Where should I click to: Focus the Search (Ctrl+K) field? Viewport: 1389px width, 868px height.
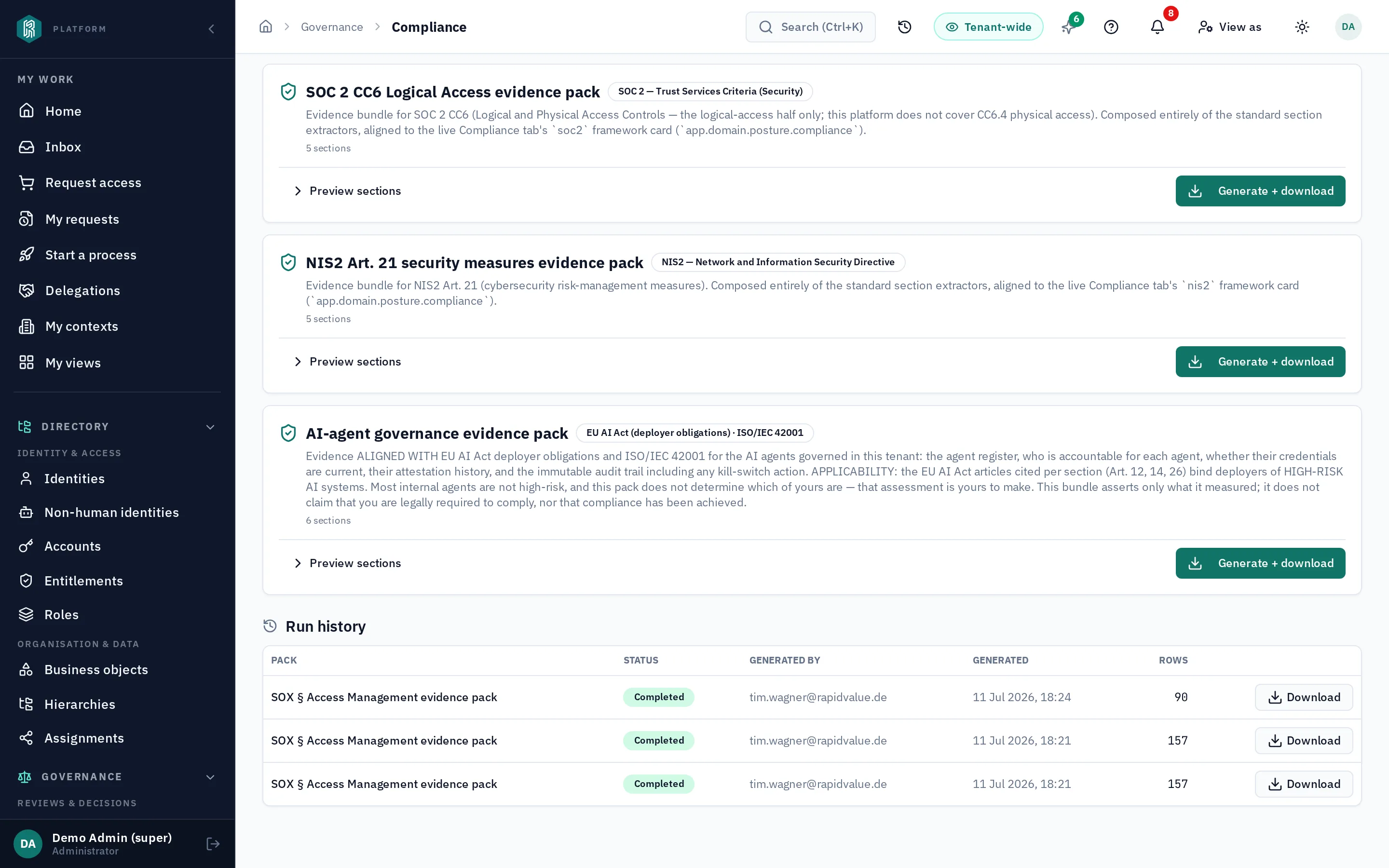coord(810,27)
